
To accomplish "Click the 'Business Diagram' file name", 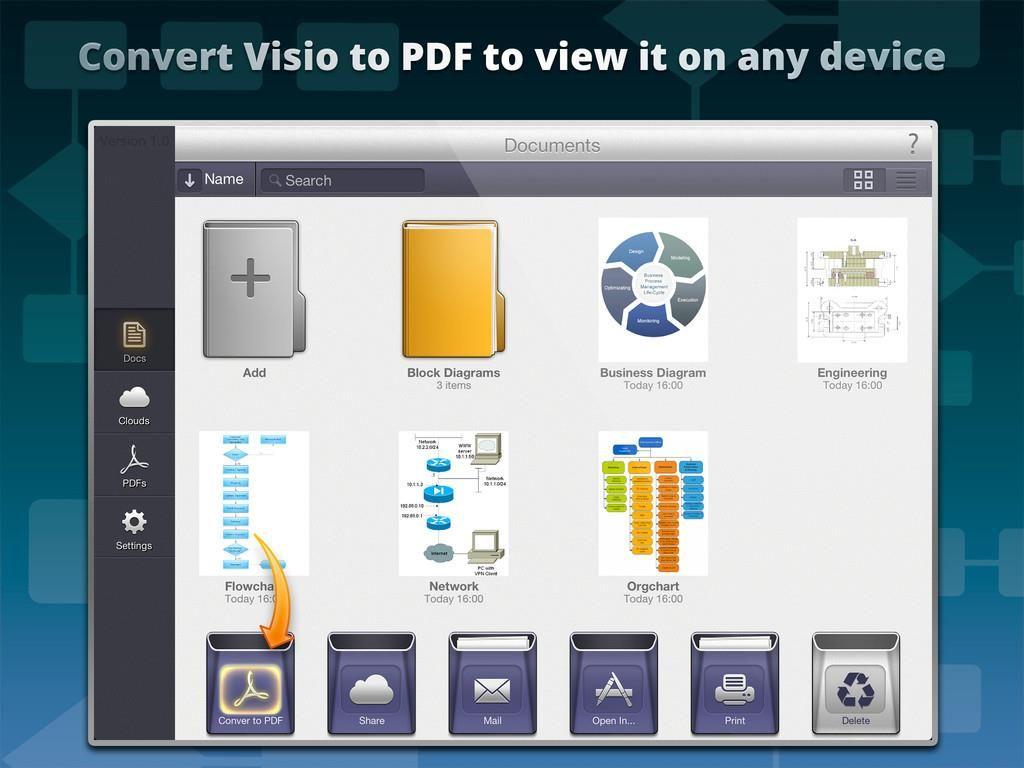I will [x=653, y=373].
